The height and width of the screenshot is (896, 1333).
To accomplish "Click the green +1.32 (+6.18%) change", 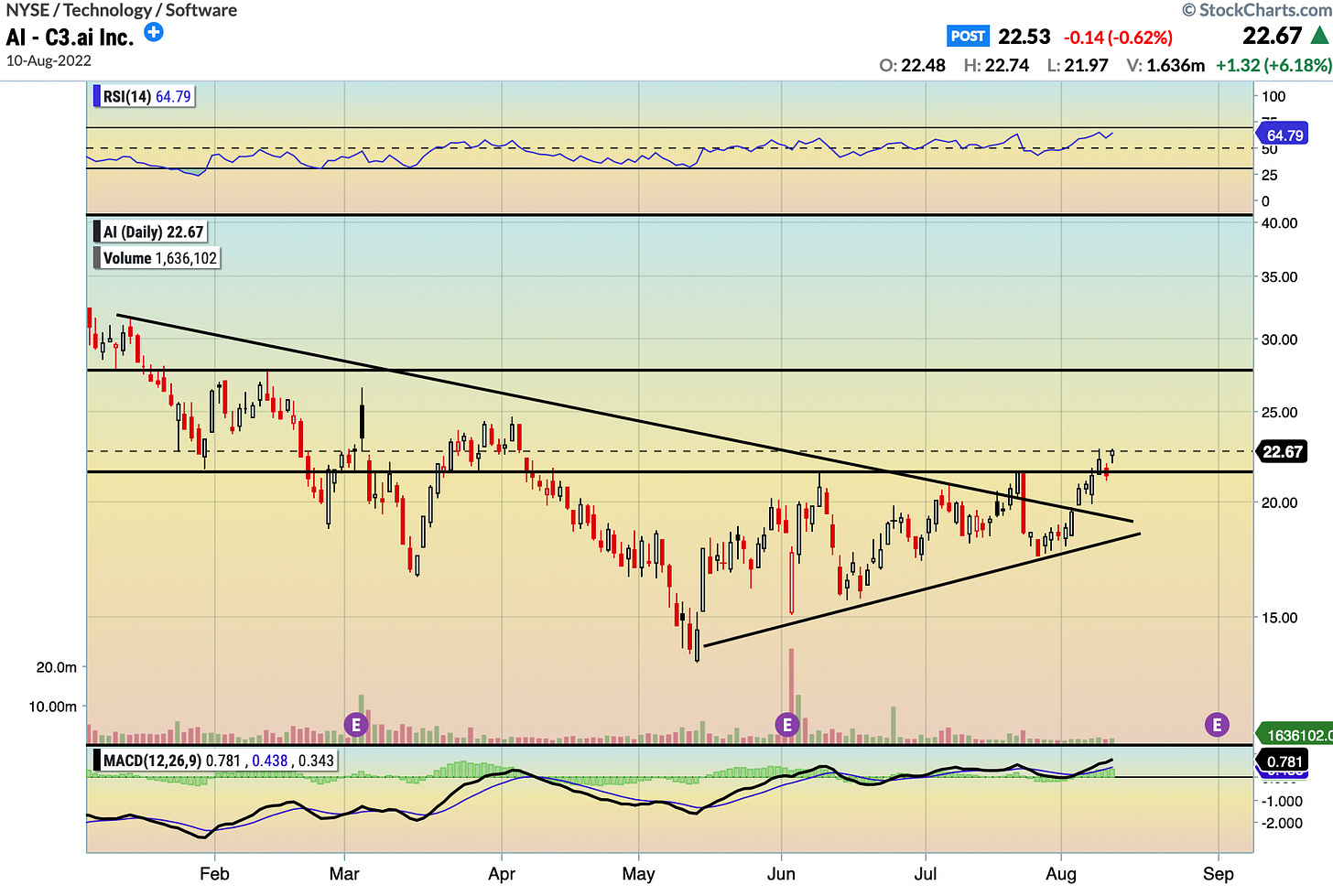I will 1273,65.
